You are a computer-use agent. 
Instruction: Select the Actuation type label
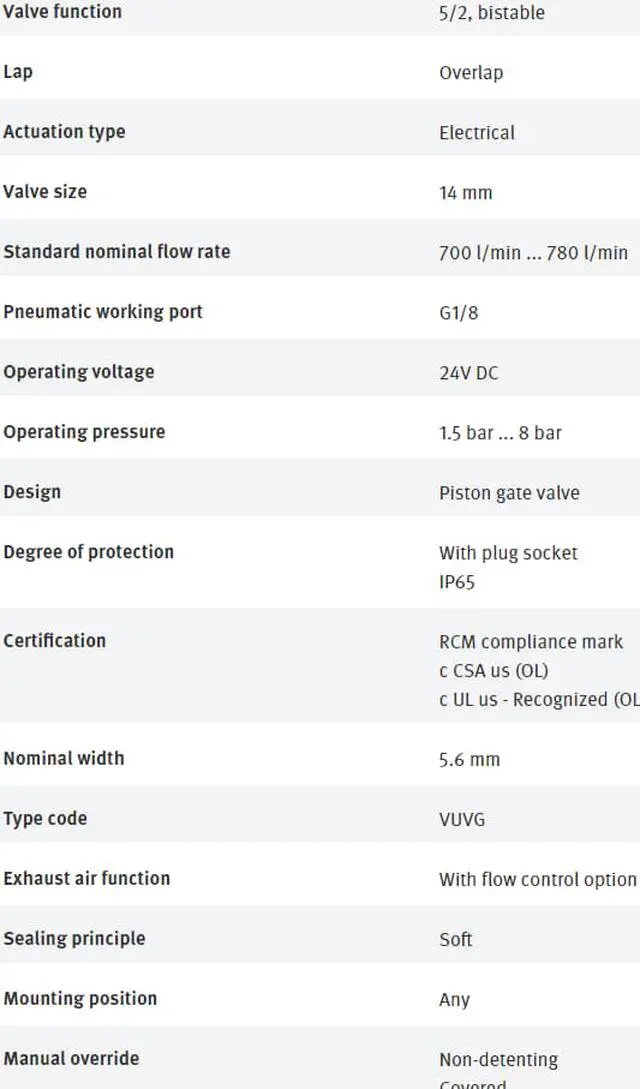tap(64, 132)
